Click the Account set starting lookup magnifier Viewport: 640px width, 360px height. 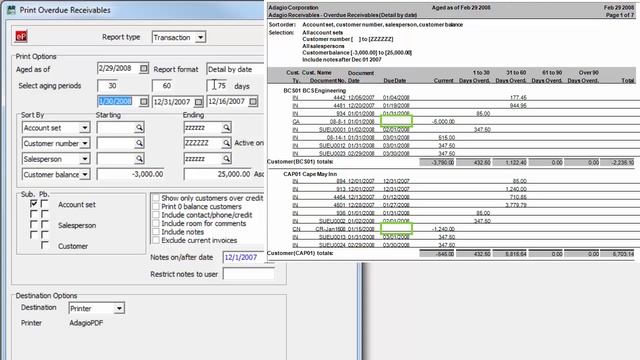[x=139, y=128]
